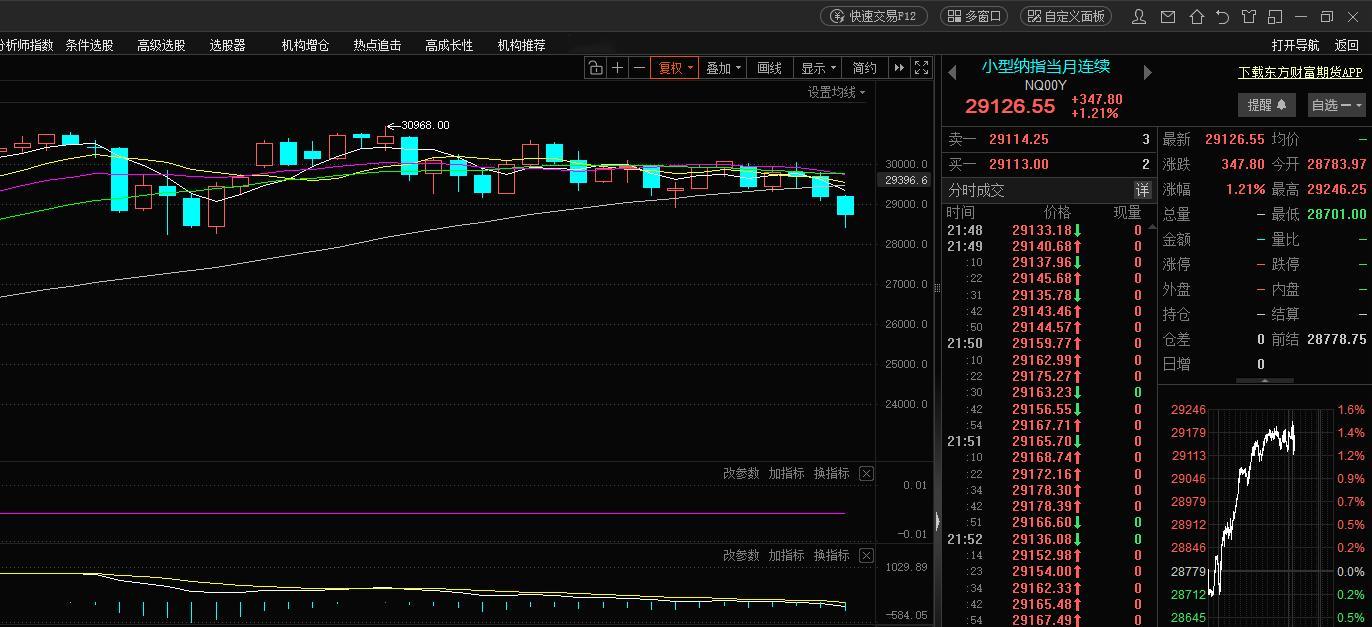Open the 机构推荐 menu item
Image resolution: width=1372 pixels, height=627 pixels.
521,45
